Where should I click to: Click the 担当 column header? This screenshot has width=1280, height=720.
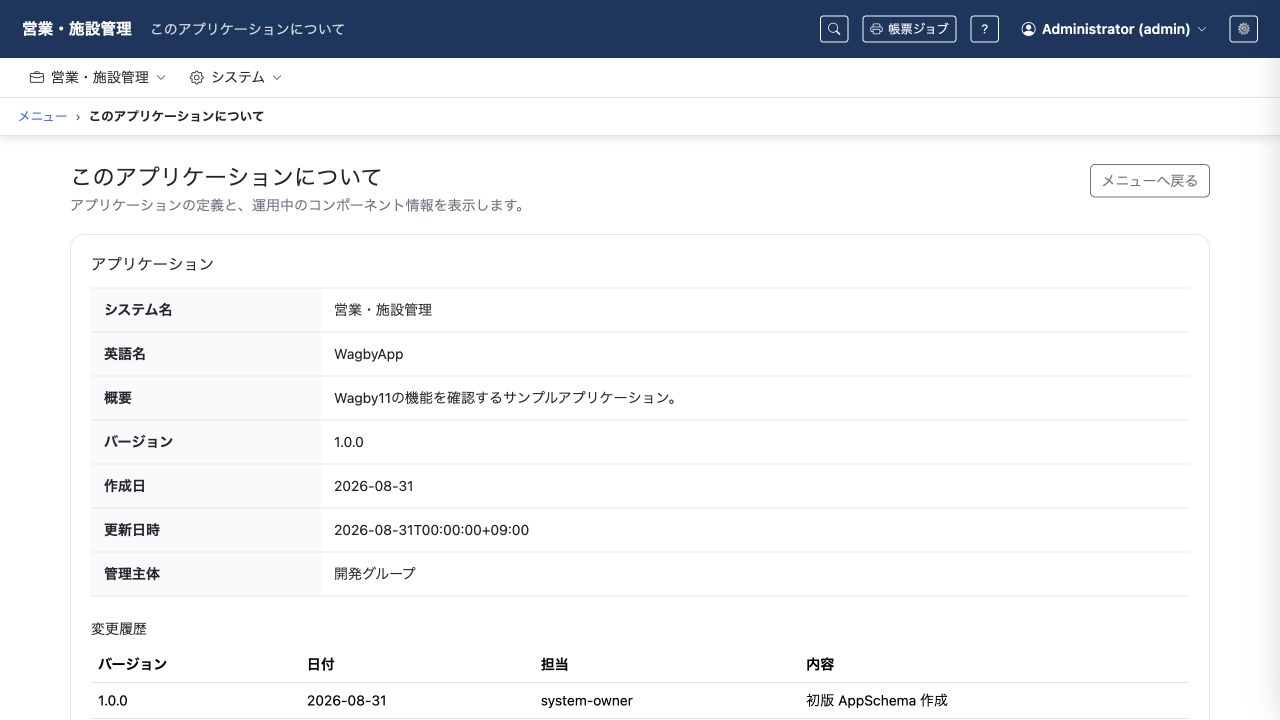click(555, 664)
